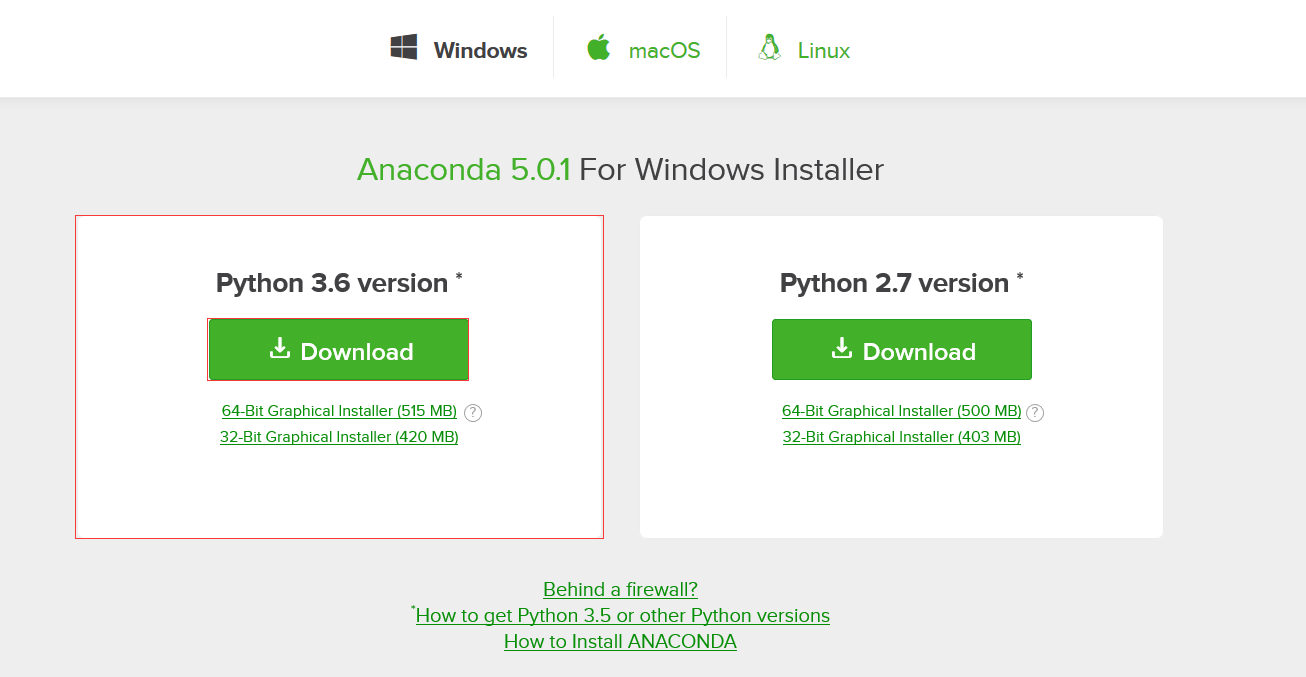Click the Linux penguin icon
The height and width of the screenshot is (677, 1306).
point(769,47)
